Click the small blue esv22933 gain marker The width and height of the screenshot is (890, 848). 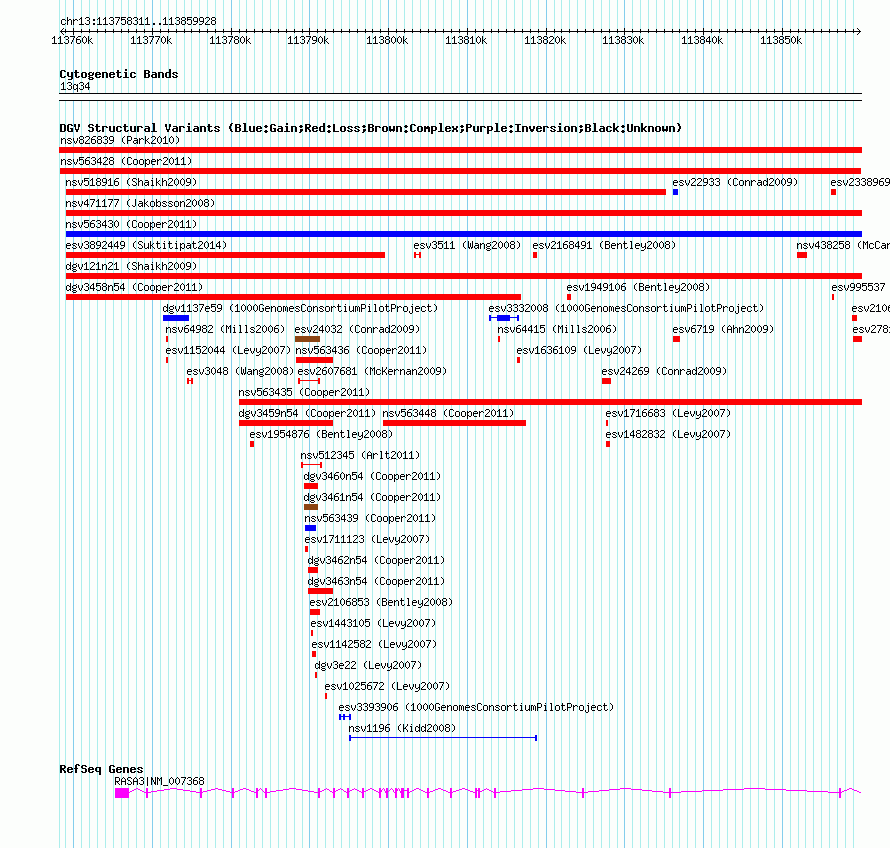click(x=675, y=192)
